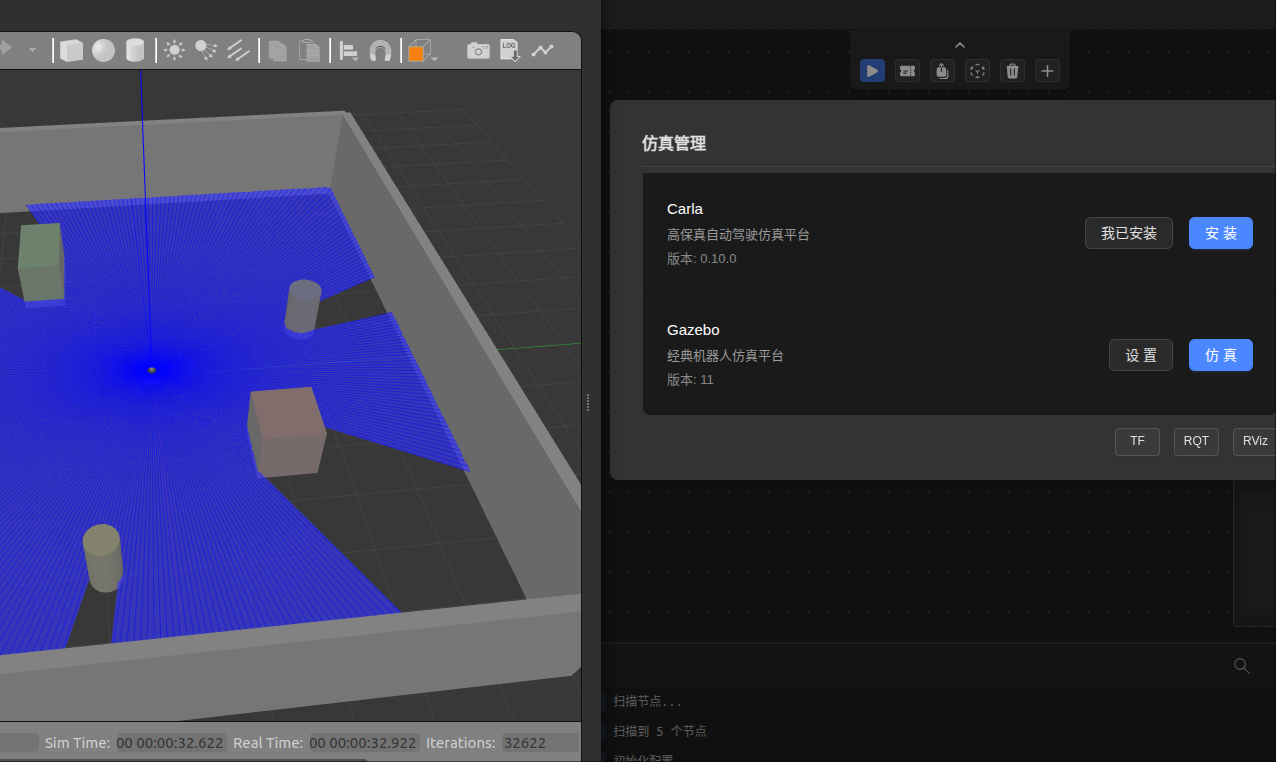The height and width of the screenshot is (762, 1276).
Task: Click 我已安装 for Carla
Action: pos(1128,233)
